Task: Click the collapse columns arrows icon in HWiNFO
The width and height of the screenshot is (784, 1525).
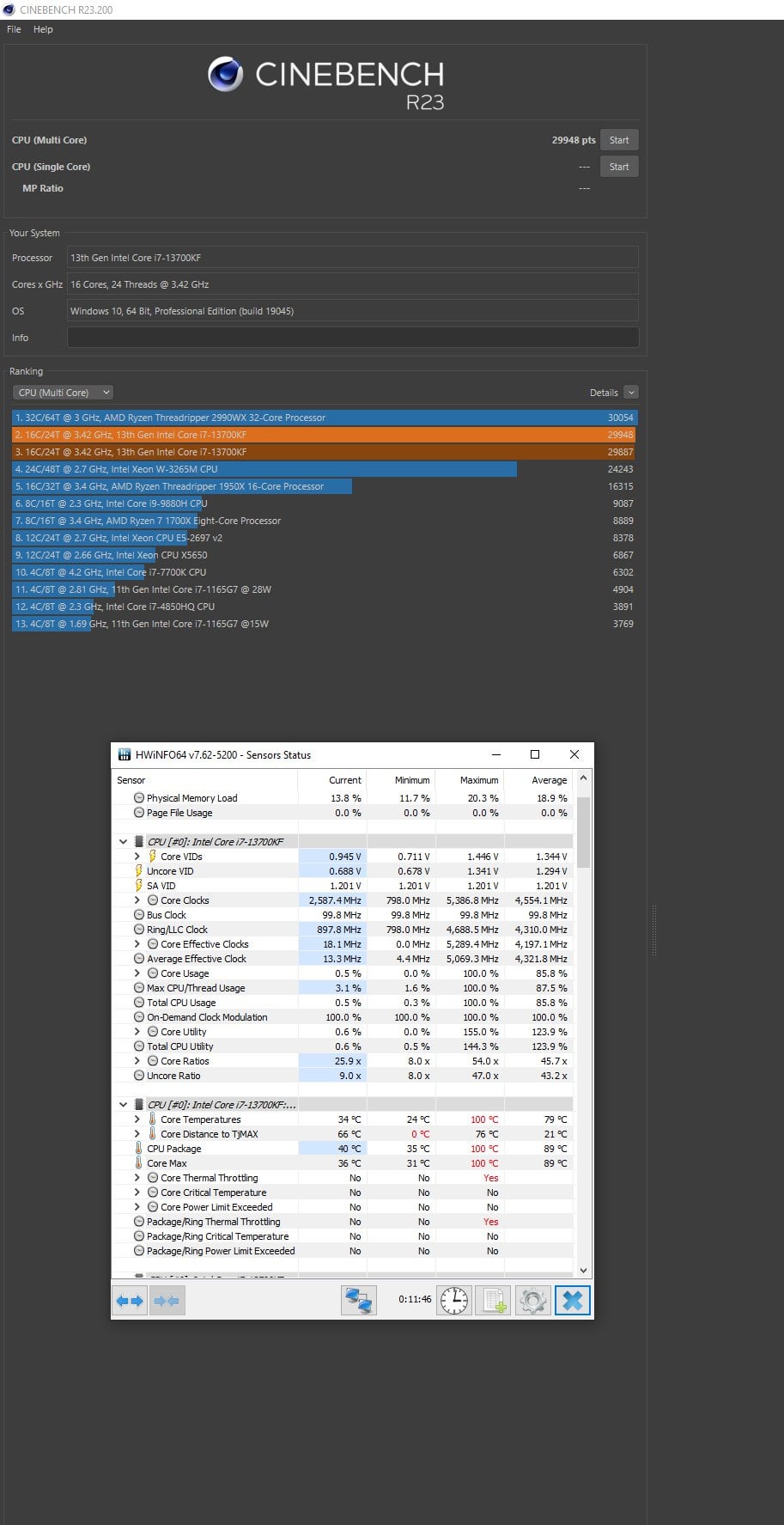Action: click(167, 1301)
